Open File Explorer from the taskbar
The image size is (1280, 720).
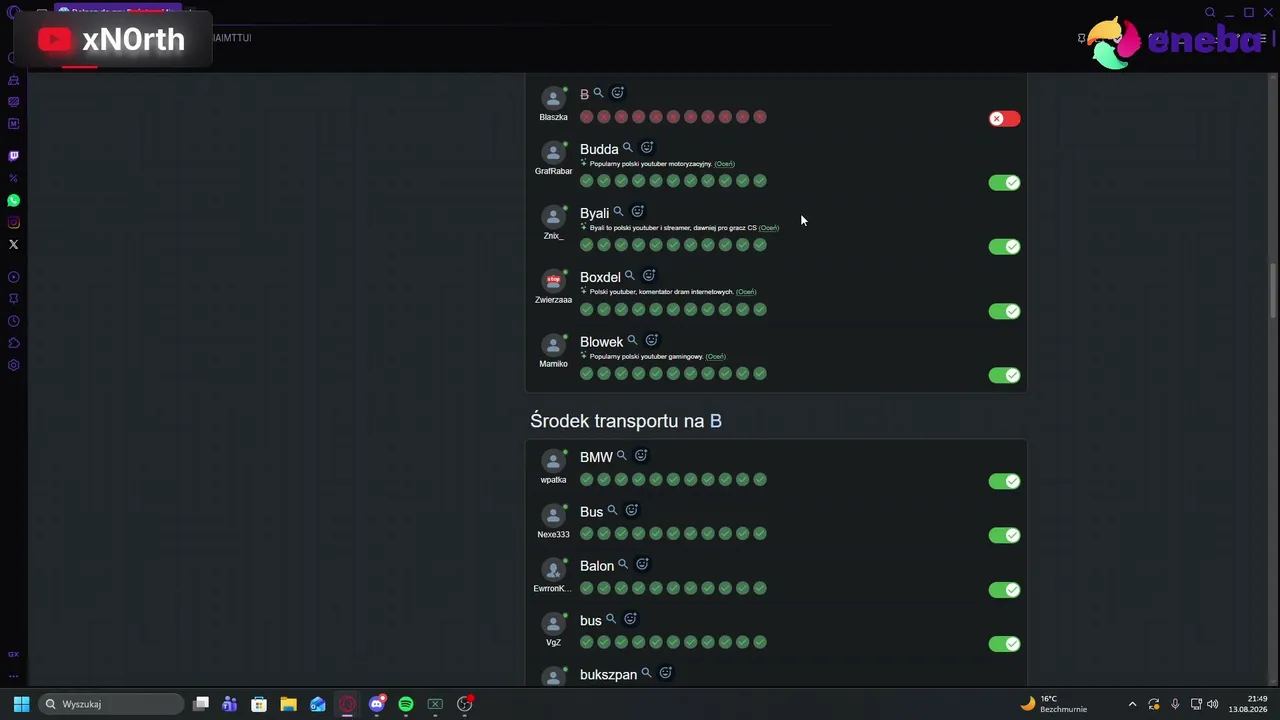288,704
